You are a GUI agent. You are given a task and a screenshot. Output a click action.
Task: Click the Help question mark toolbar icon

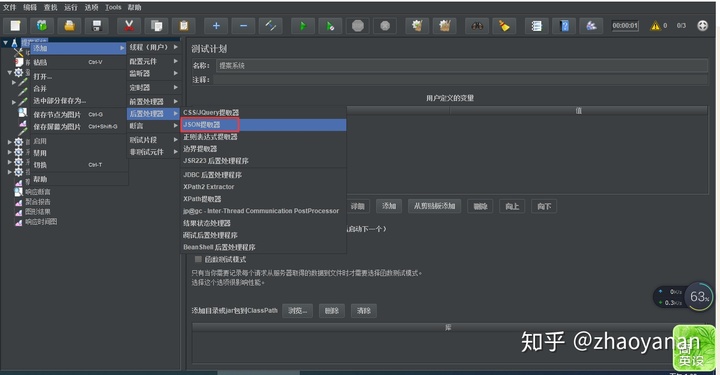[564, 26]
